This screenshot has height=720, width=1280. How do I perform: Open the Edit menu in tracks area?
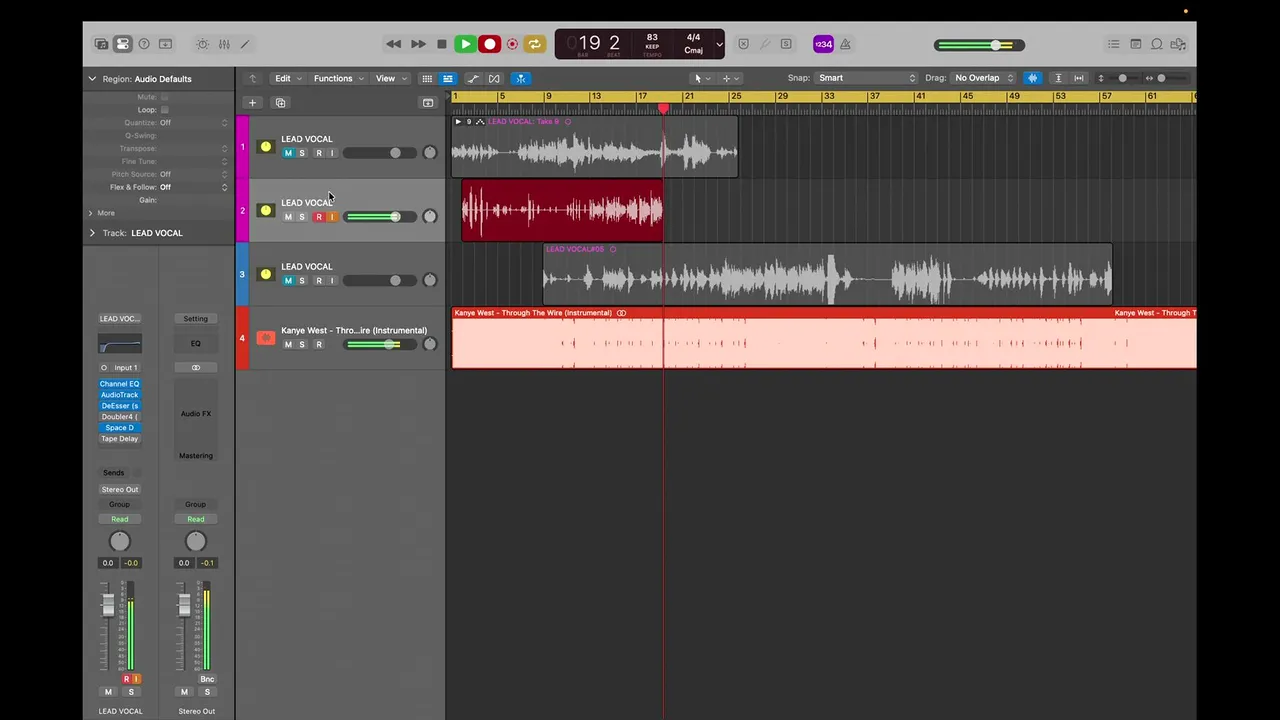287,78
